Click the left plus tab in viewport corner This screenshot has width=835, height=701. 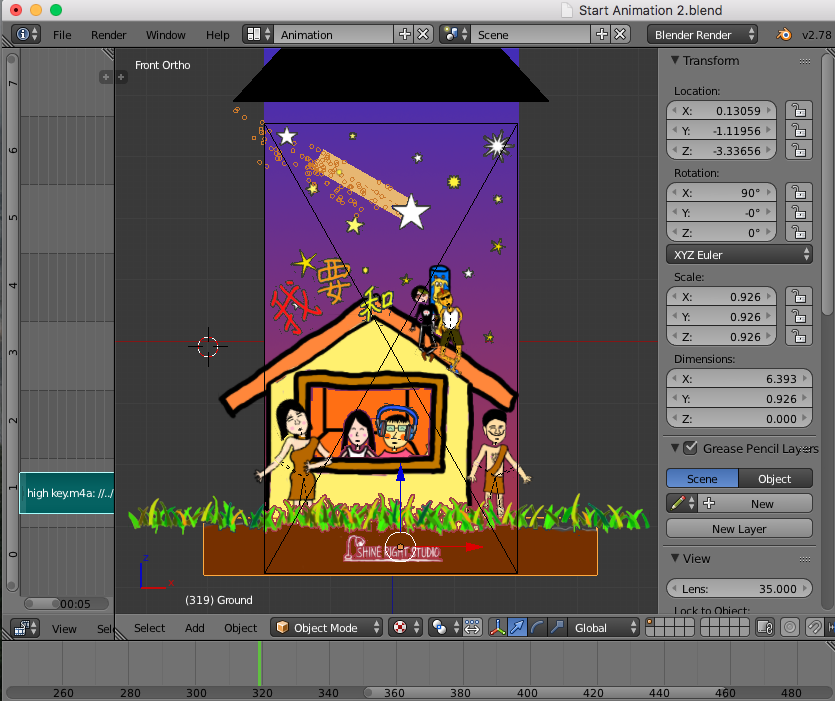tap(106, 77)
